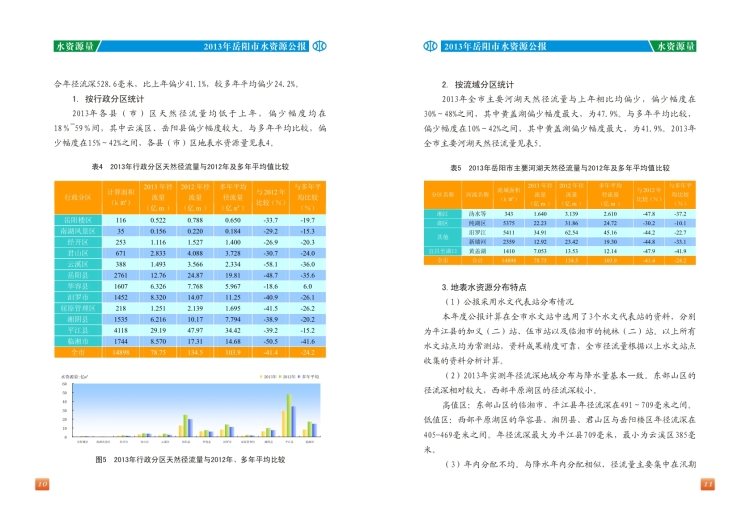Screen dimensions: 750x522
Task: Click the '临湘市' row label in Table 4
Action: click(78, 341)
